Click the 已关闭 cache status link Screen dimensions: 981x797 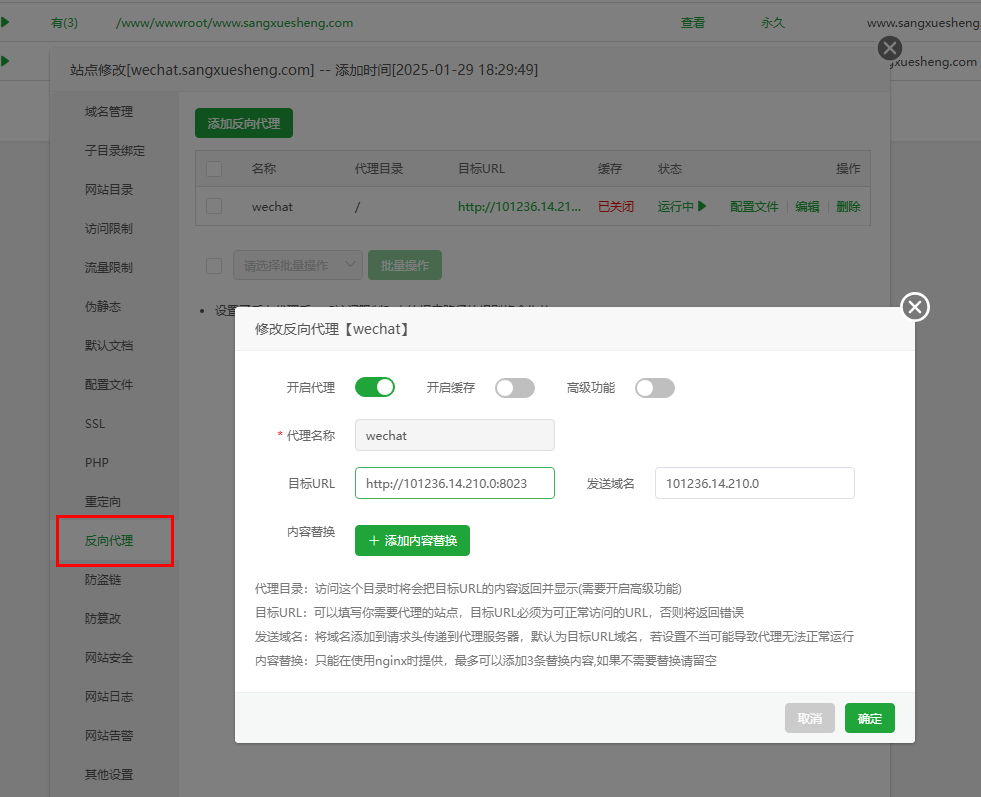[x=616, y=206]
